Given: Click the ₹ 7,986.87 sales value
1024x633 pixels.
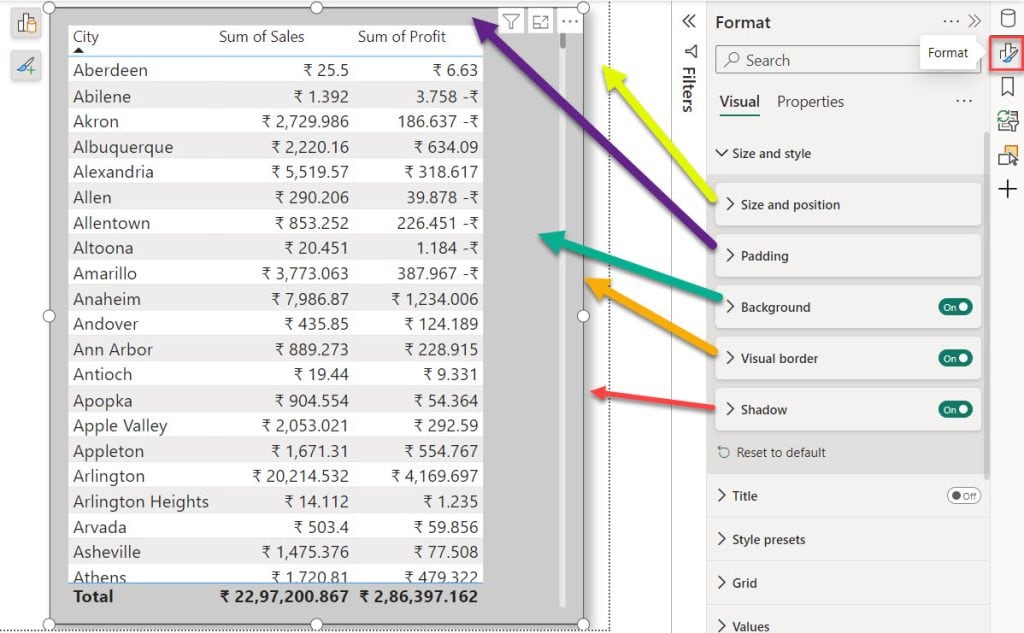Looking at the screenshot, I should point(310,299).
